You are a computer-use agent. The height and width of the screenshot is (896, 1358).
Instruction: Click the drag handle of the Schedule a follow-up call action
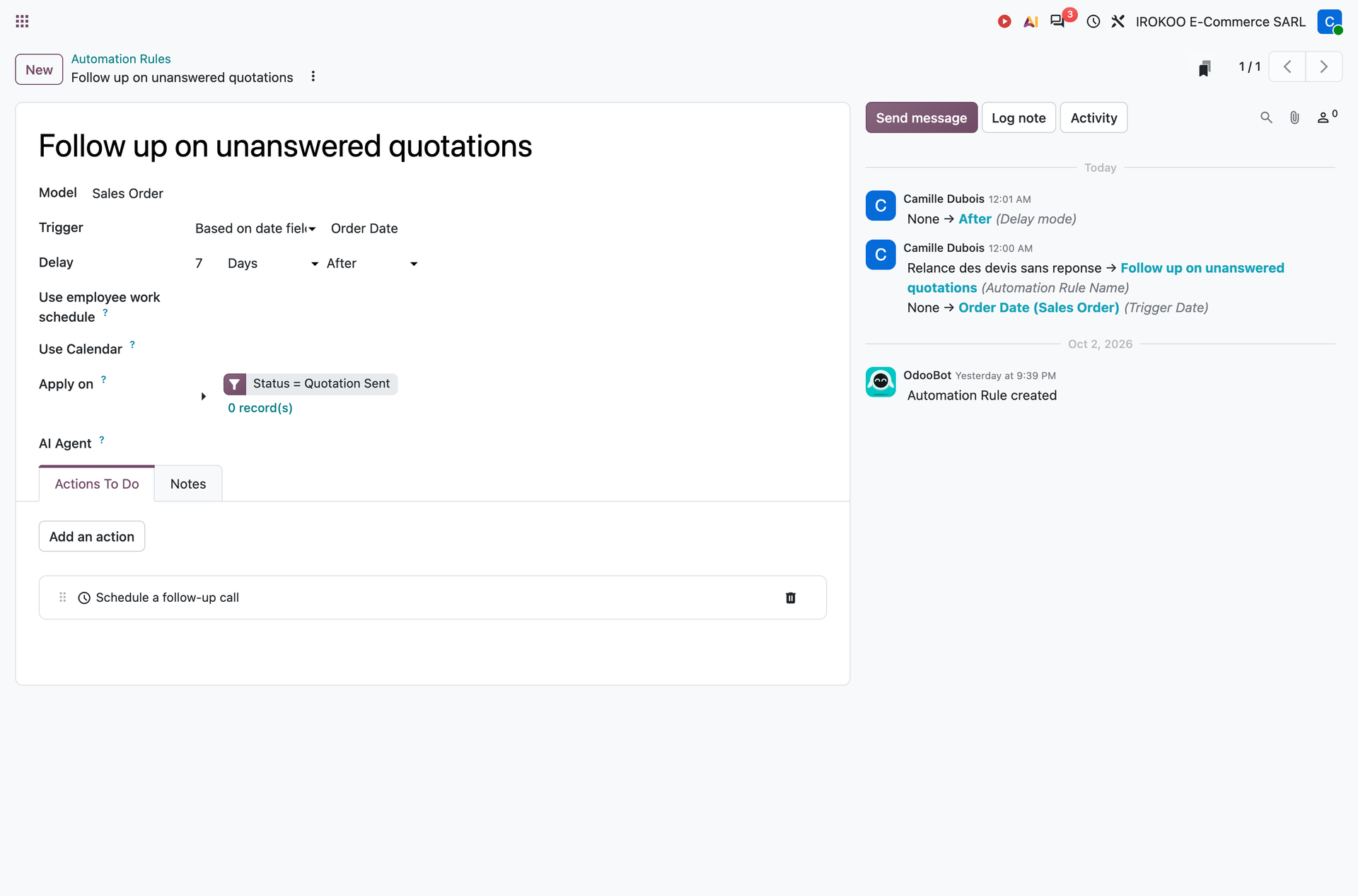pos(62,598)
